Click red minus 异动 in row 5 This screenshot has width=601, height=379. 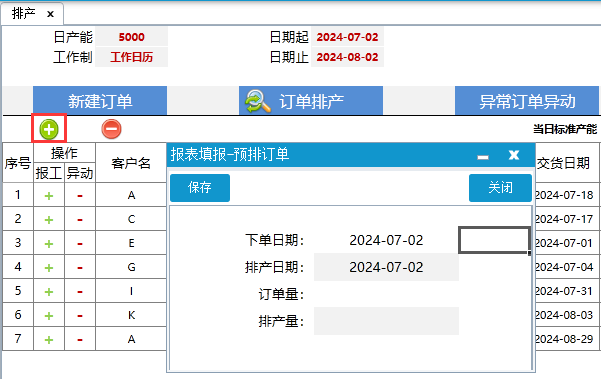pos(80,292)
